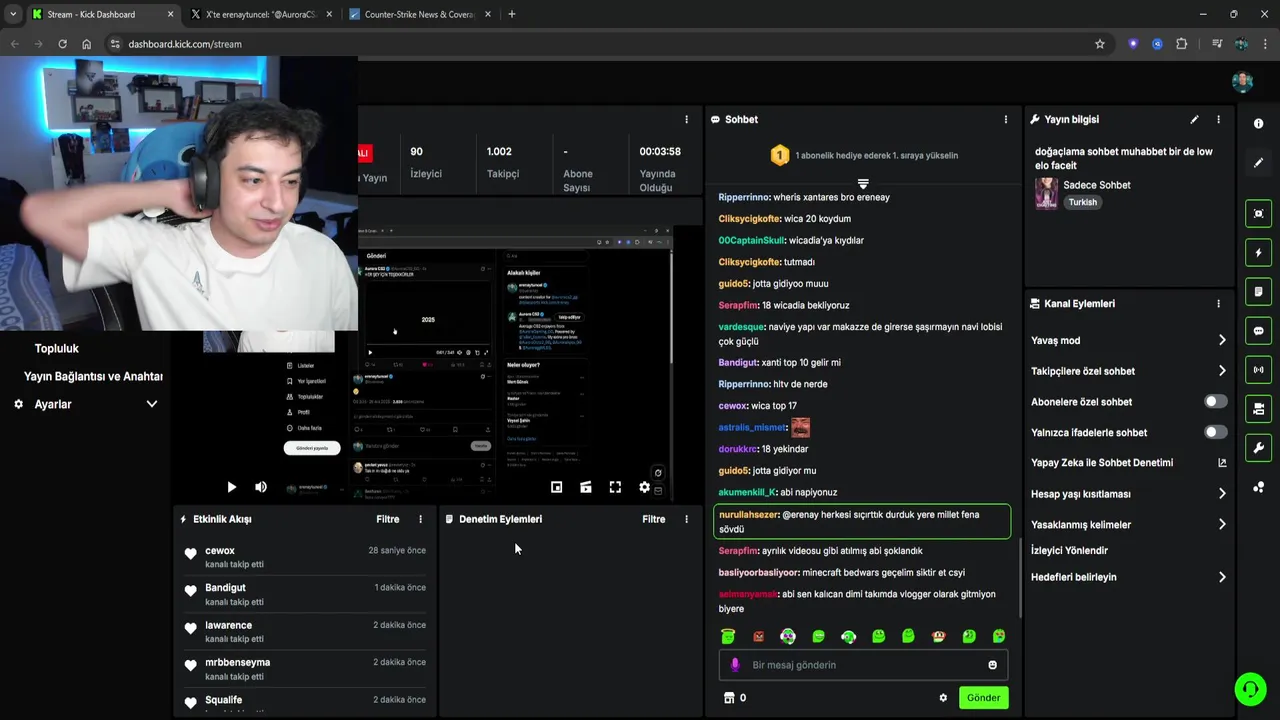Click the Sadece Sohbet category thumbnail

point(1046,193)
